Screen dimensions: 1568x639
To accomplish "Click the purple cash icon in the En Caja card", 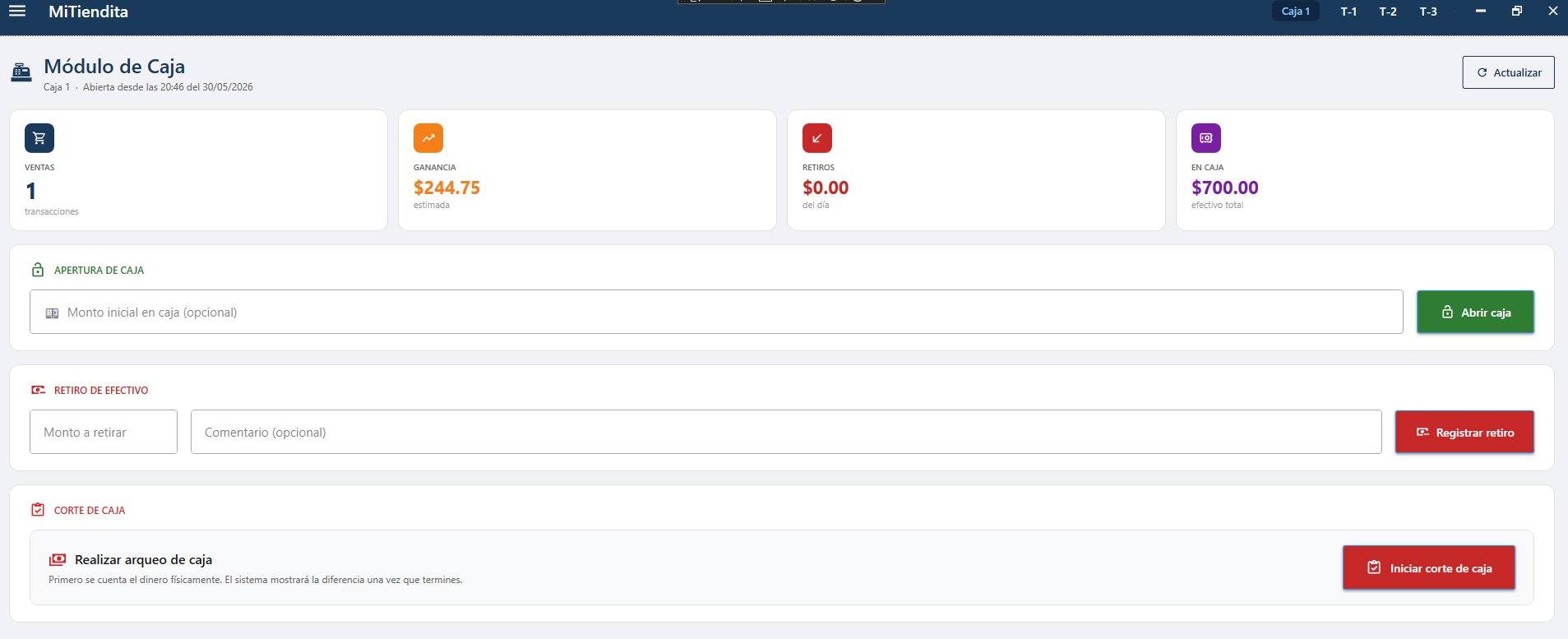I will coord(1206,138).
